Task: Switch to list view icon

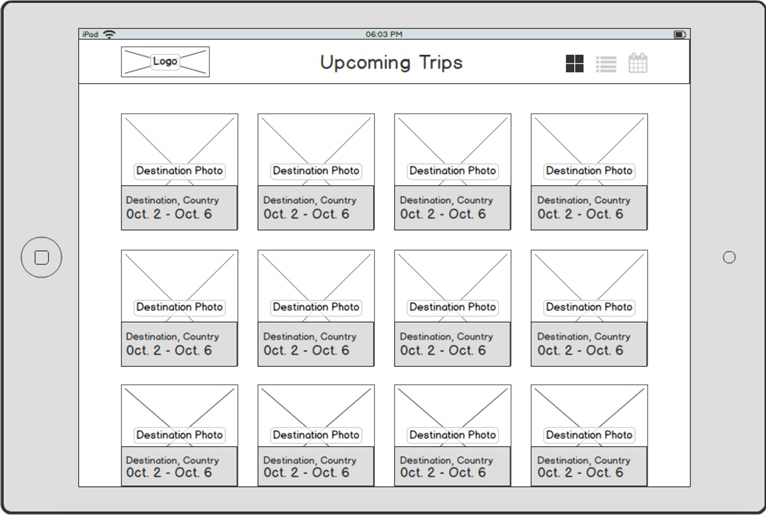Action: click(606, 64)
